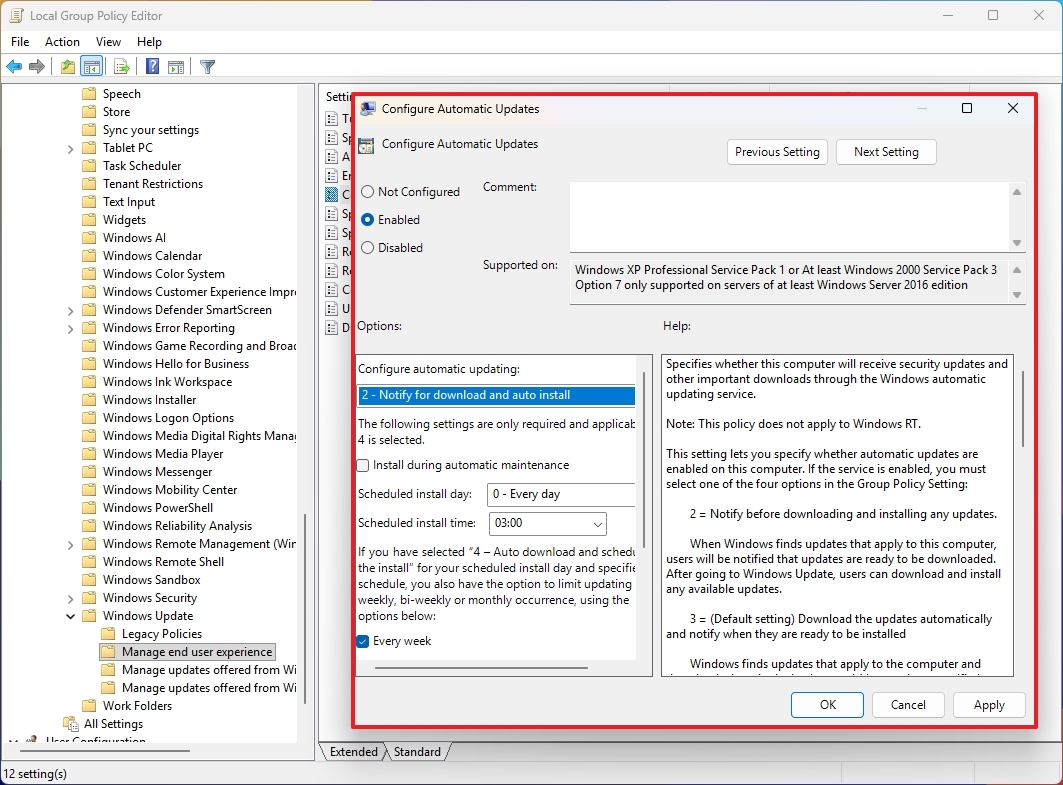Image resolution: width=1063 pixels, height=785 pixels.
Task: Click the Apply button
Action: pyautogui.click(x=989, y=705)
